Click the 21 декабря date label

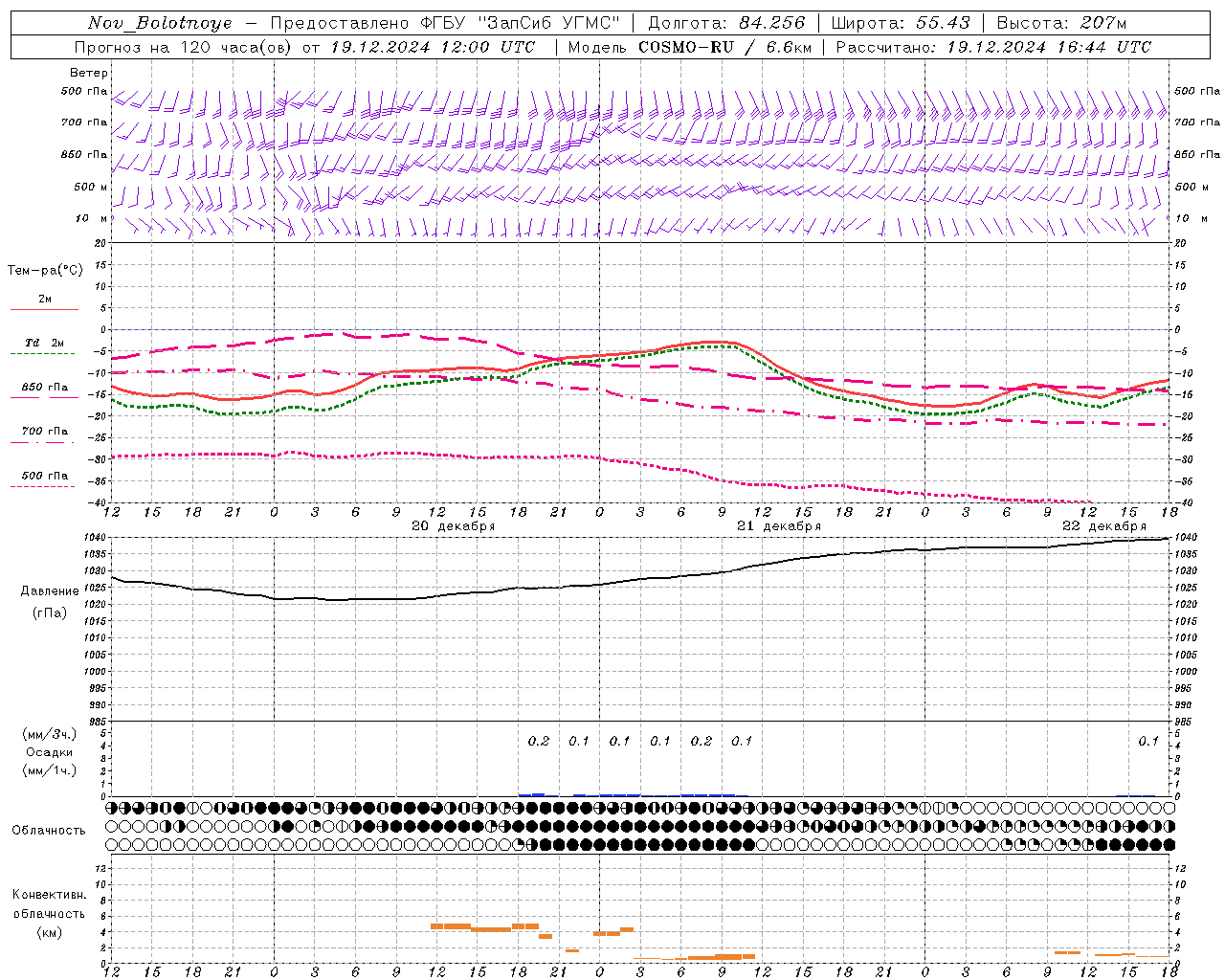pyautogui.click(x=779, y=526)
